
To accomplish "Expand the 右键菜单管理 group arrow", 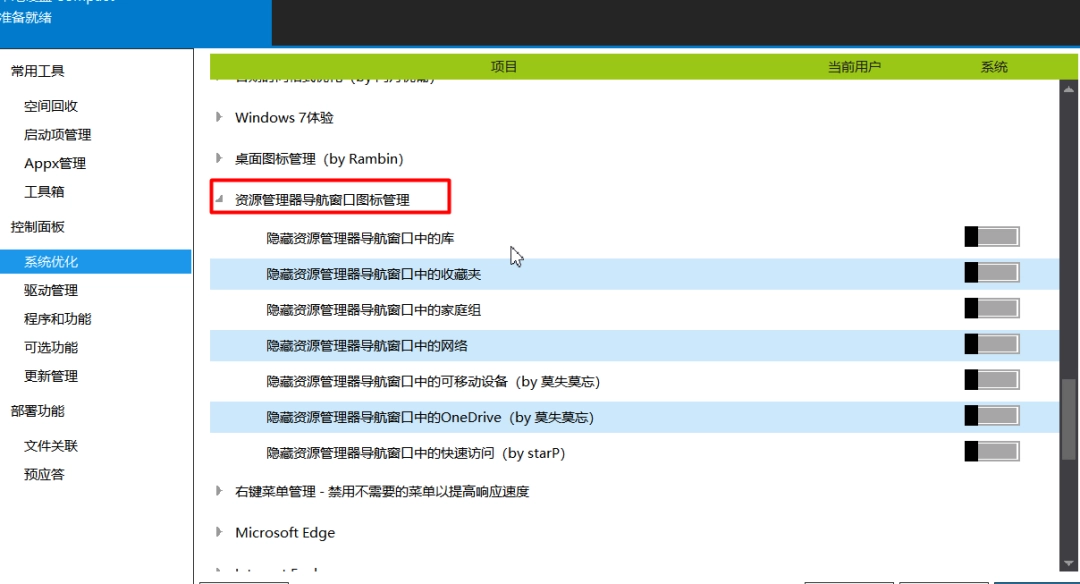I will pyautogui.click(x=219, y=491).
